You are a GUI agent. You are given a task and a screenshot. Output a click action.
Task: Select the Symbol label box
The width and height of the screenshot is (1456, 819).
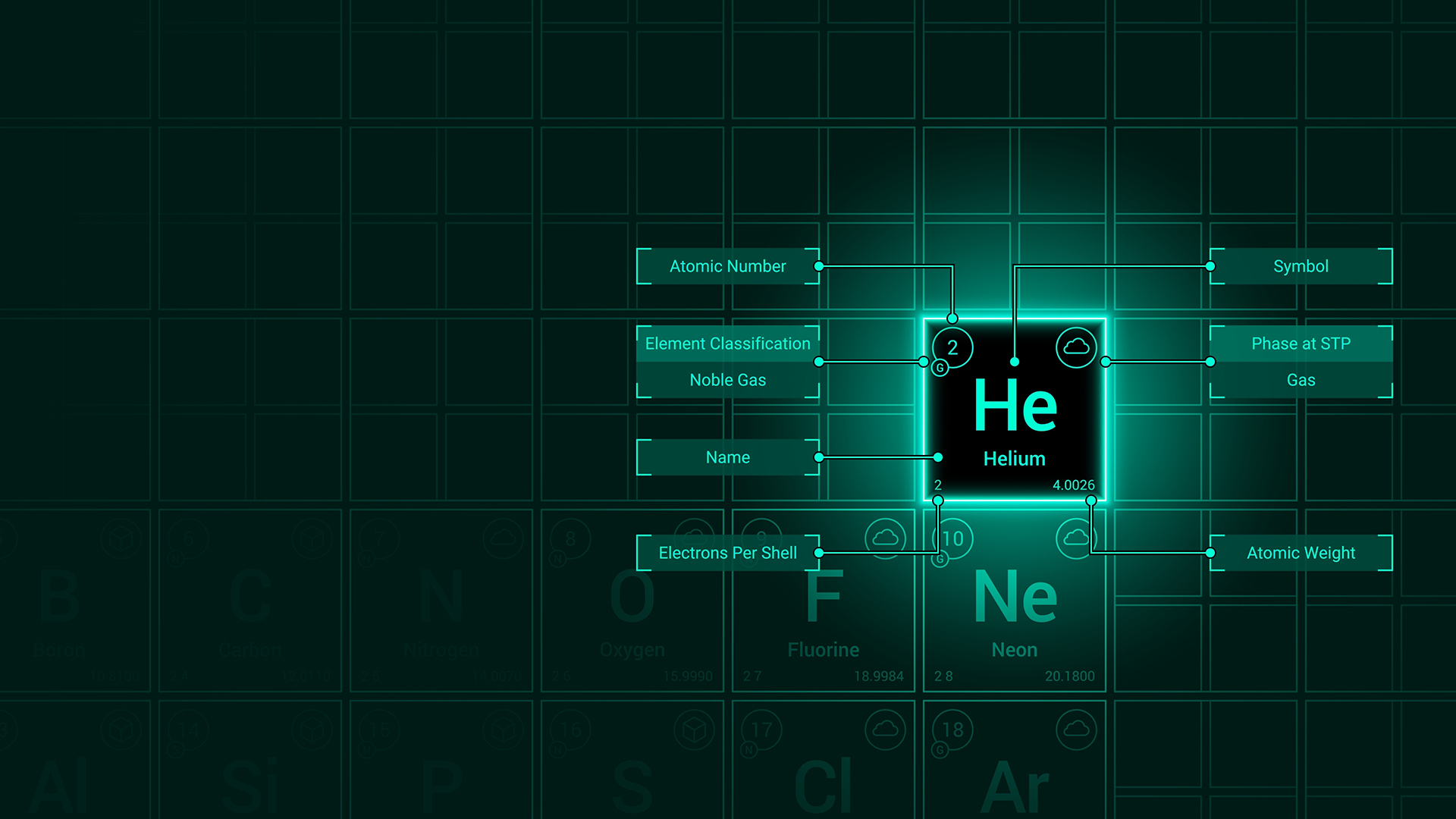pos(1301,266)
